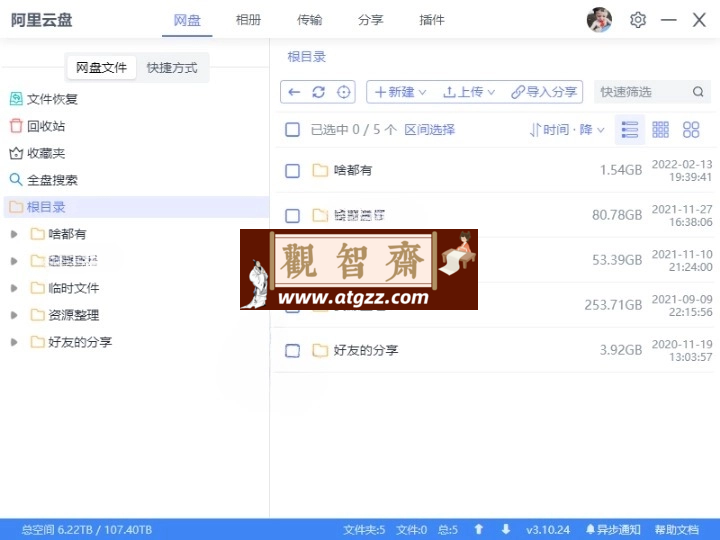Refresh the file list
Viewport: 720px width, 540px height.
319,92
